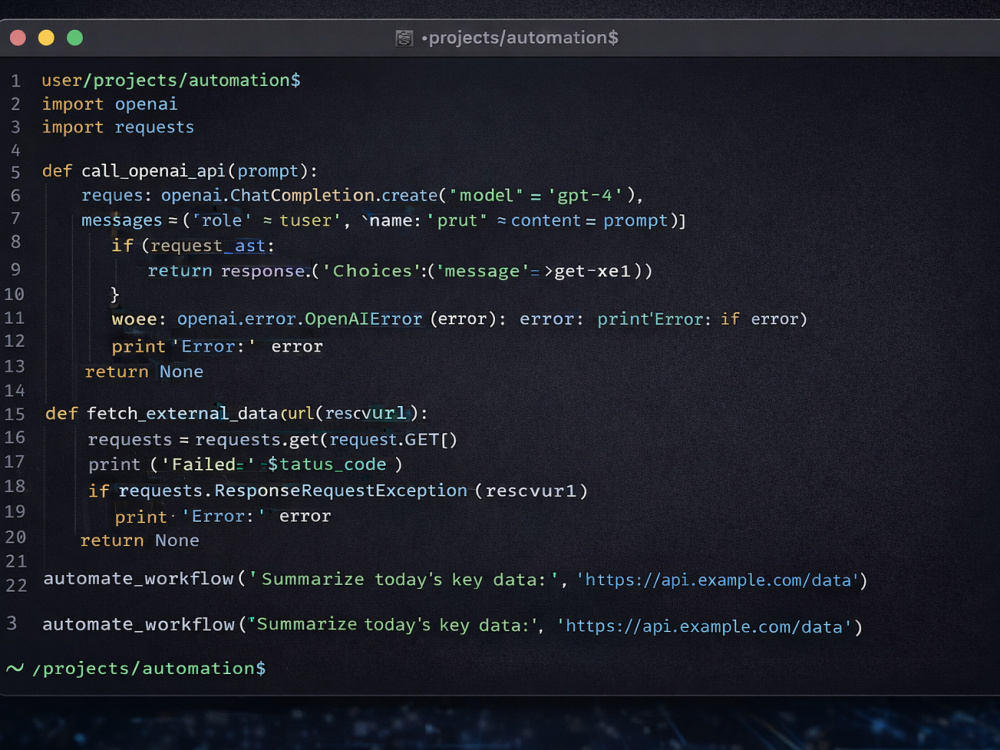Image resolution: width=1000 pixels, height=750 pixels.
Task: Click 'messages' variable on line 7
Action: 122,221
